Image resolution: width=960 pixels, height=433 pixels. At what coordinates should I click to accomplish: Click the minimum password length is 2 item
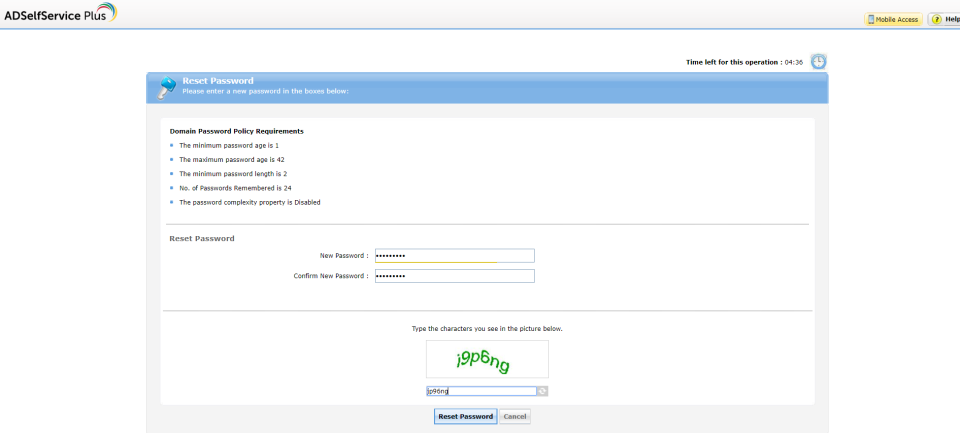[233, 174]
